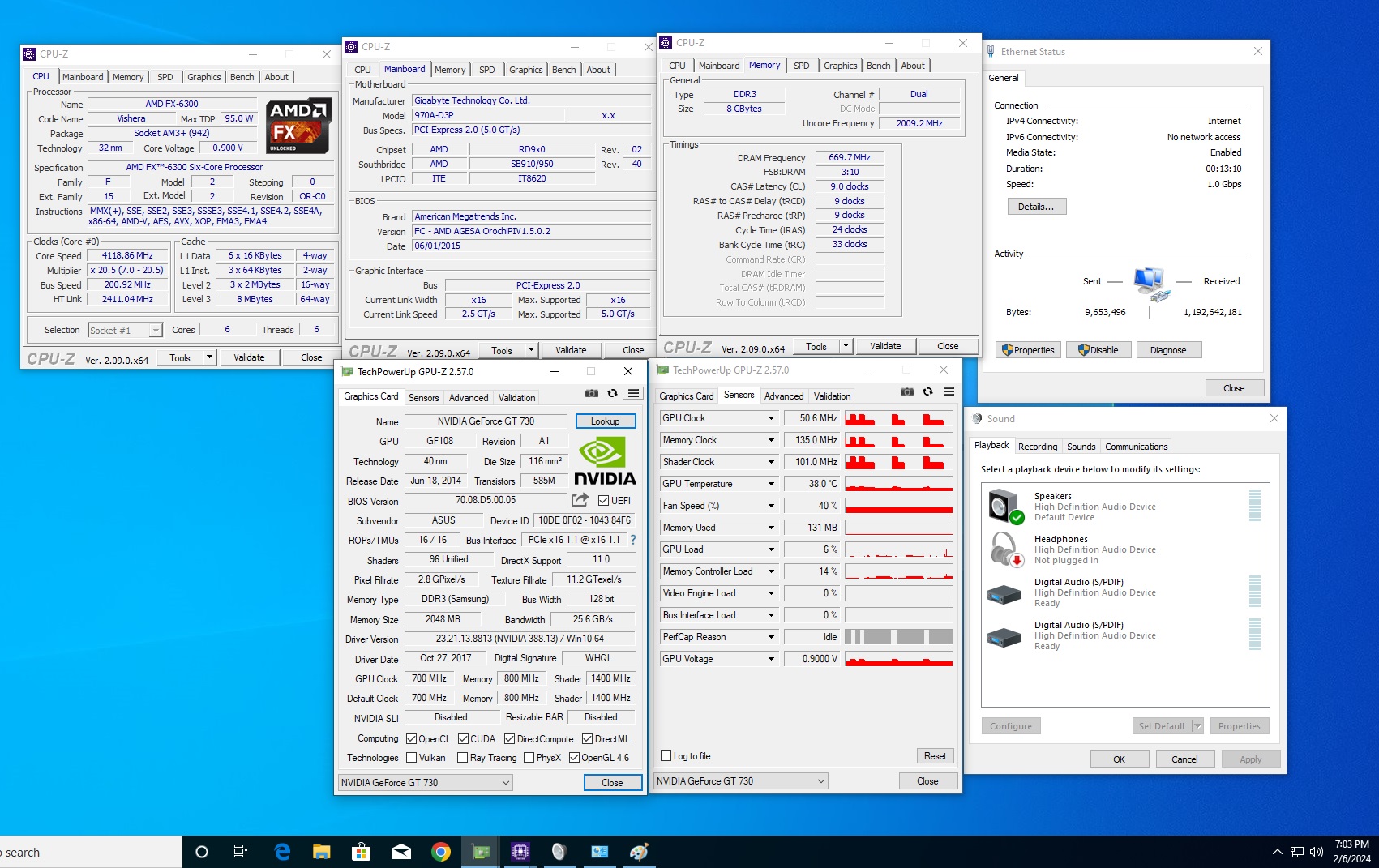
Task: Click the BIOS export share icon
Action: (580, 500)
